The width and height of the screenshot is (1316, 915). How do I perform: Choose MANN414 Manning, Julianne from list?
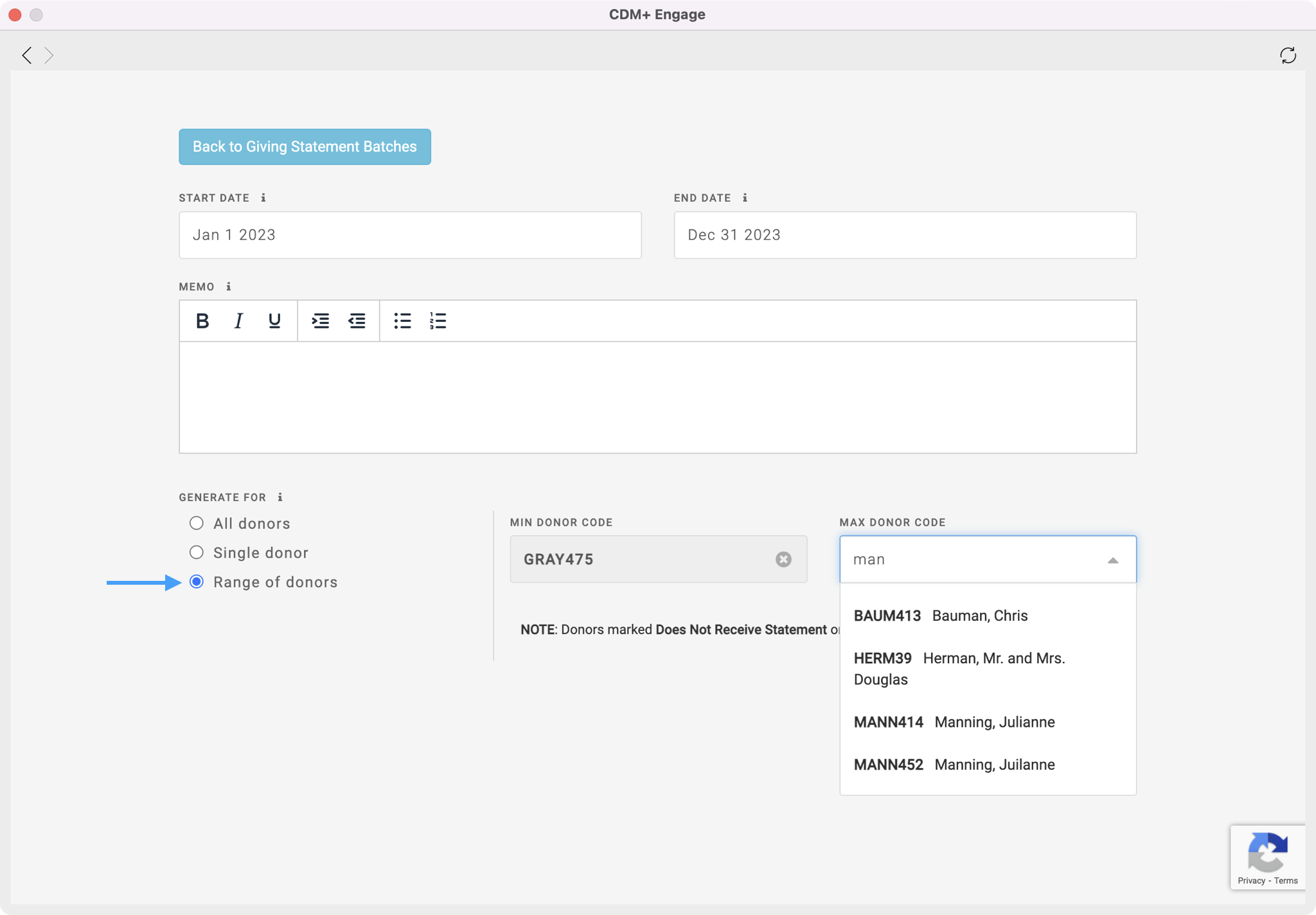pos(954,722)
